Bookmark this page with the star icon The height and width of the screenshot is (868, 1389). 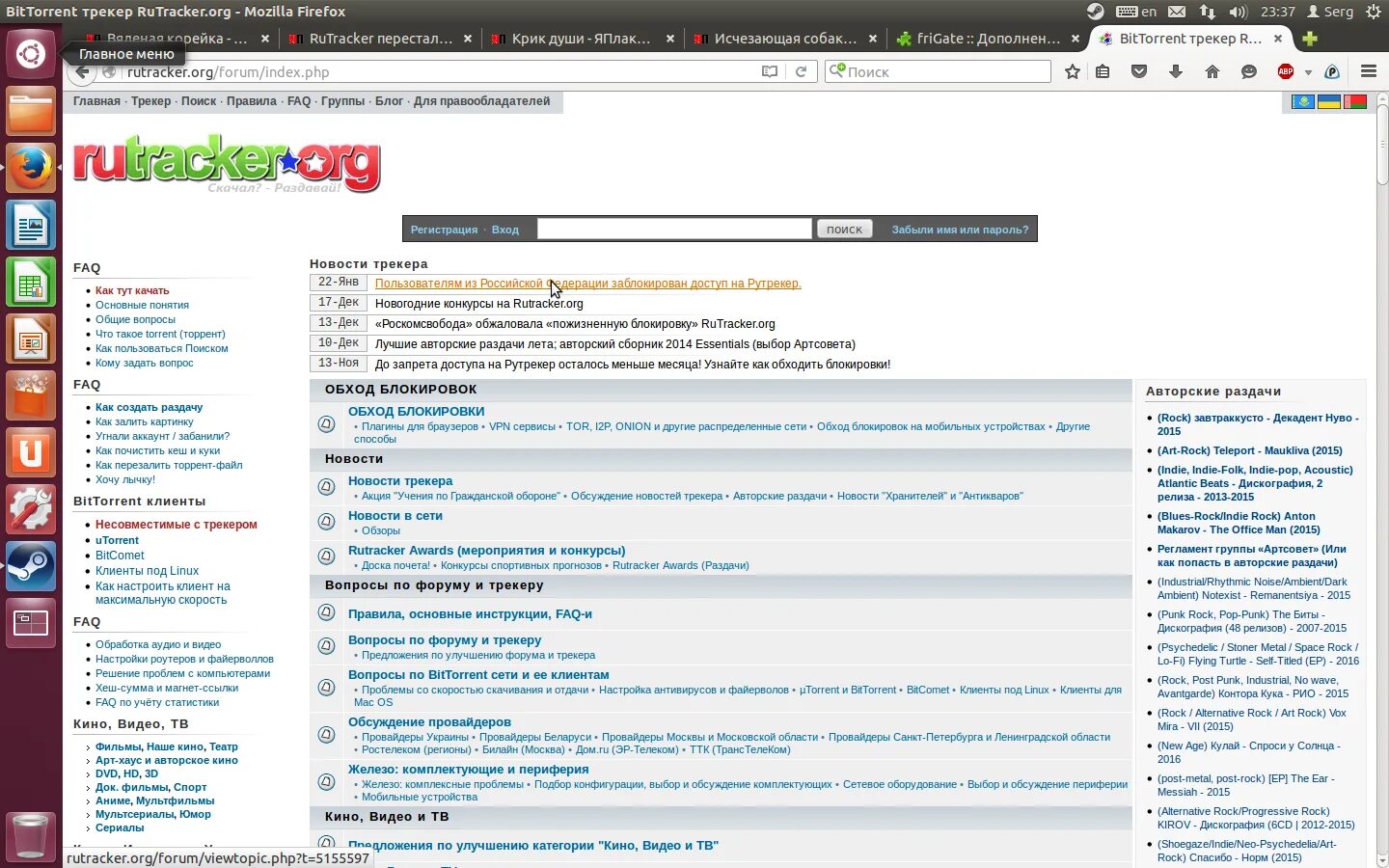1072,71
